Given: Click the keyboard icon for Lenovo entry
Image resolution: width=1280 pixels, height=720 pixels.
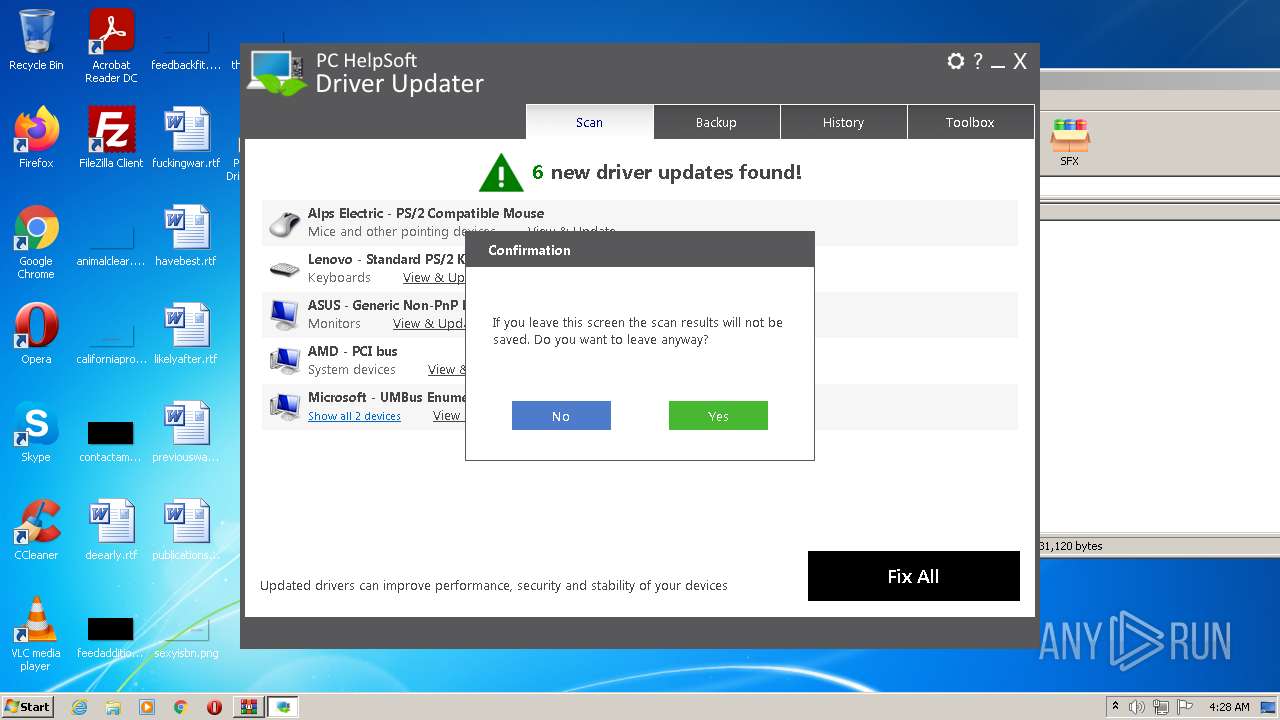Looking at the screenshot, I should tap(285, 269).
